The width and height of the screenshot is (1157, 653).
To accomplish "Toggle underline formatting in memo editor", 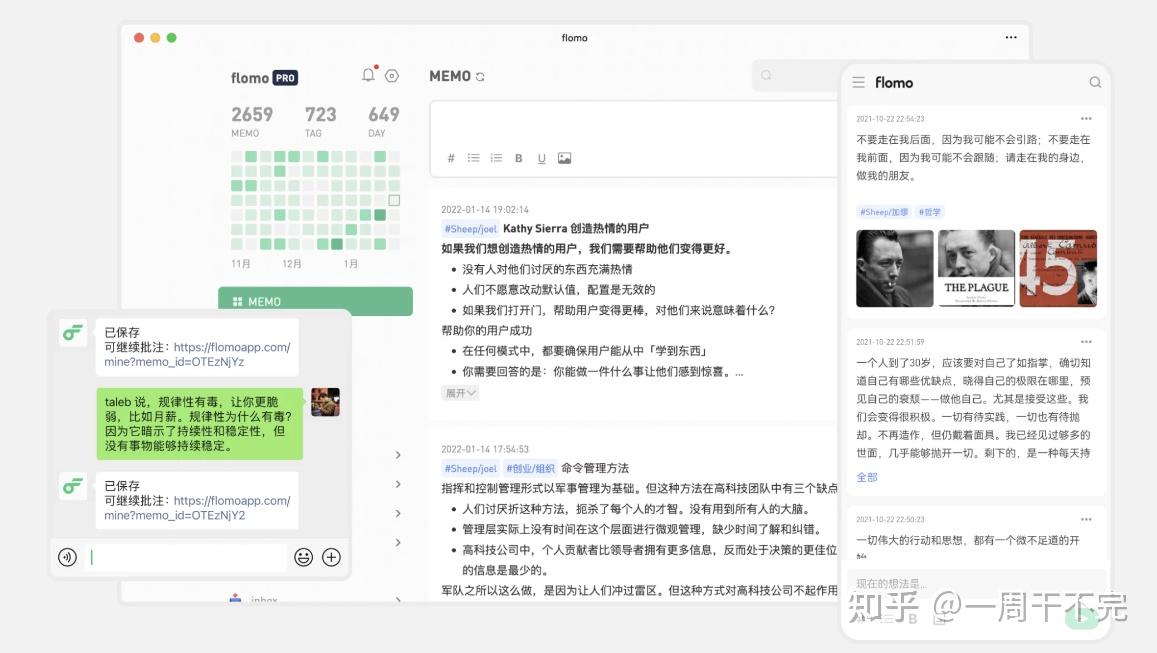I will [x=542, y=158].
